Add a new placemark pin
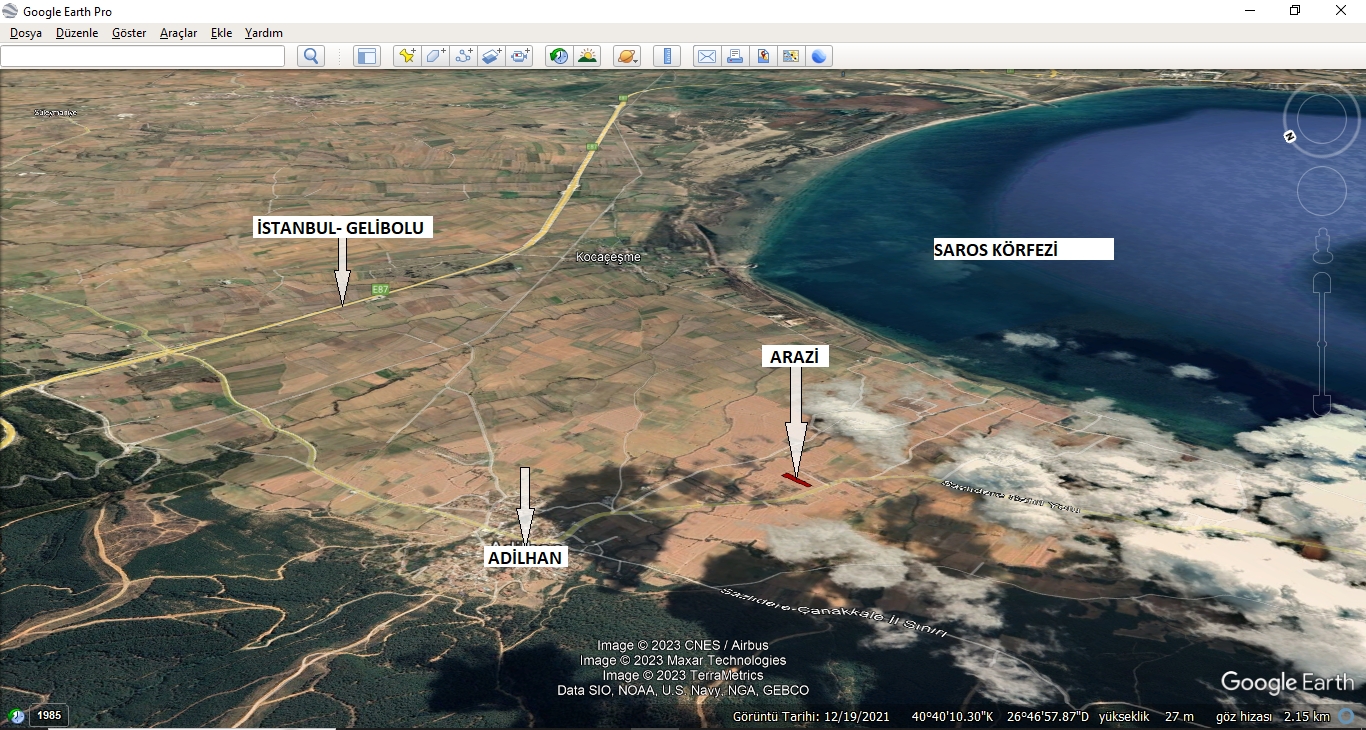The image size is (1366, 730). [407, 56]
